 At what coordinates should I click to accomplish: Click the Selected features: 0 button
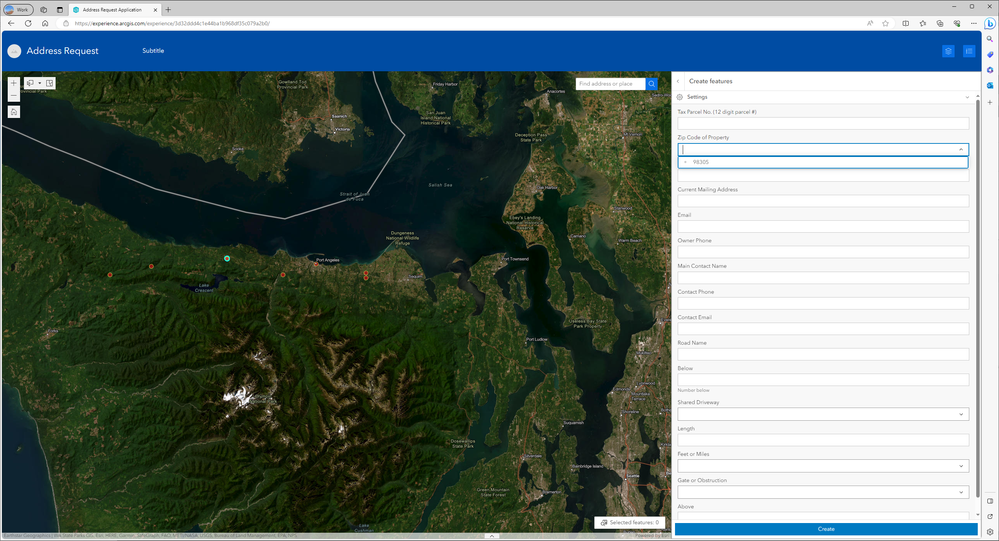(x=629, y=523)
